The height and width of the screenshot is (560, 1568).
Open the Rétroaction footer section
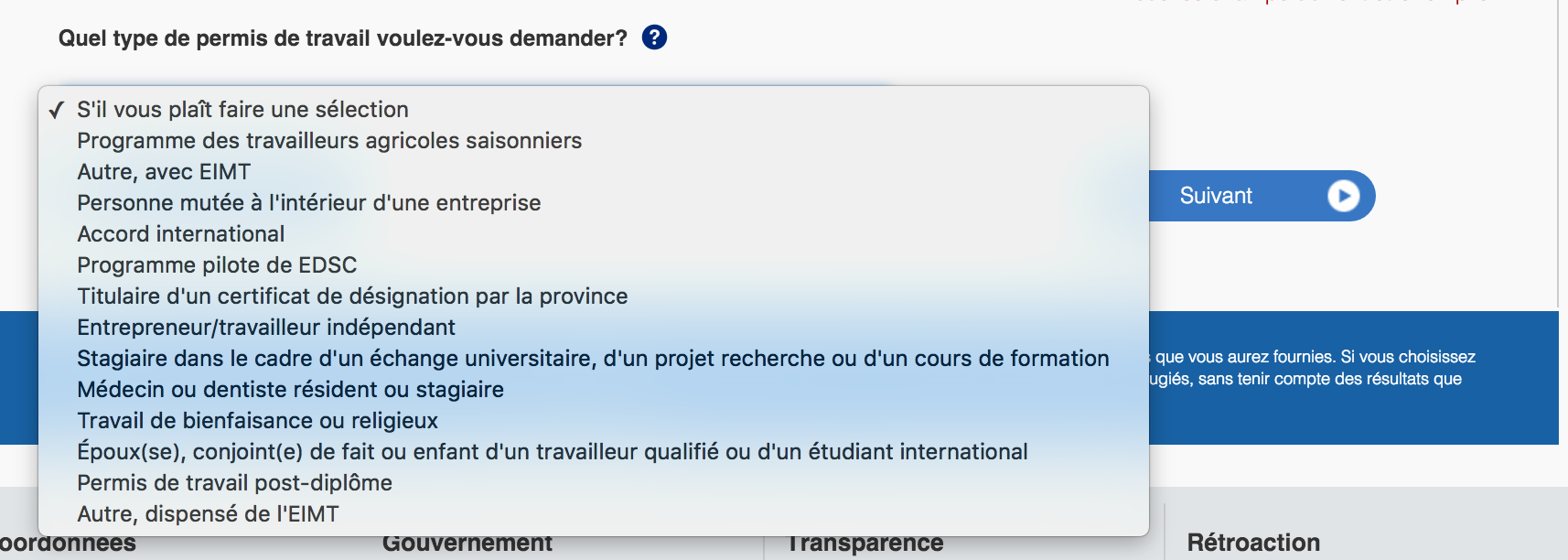click(x=1253, y=544)
